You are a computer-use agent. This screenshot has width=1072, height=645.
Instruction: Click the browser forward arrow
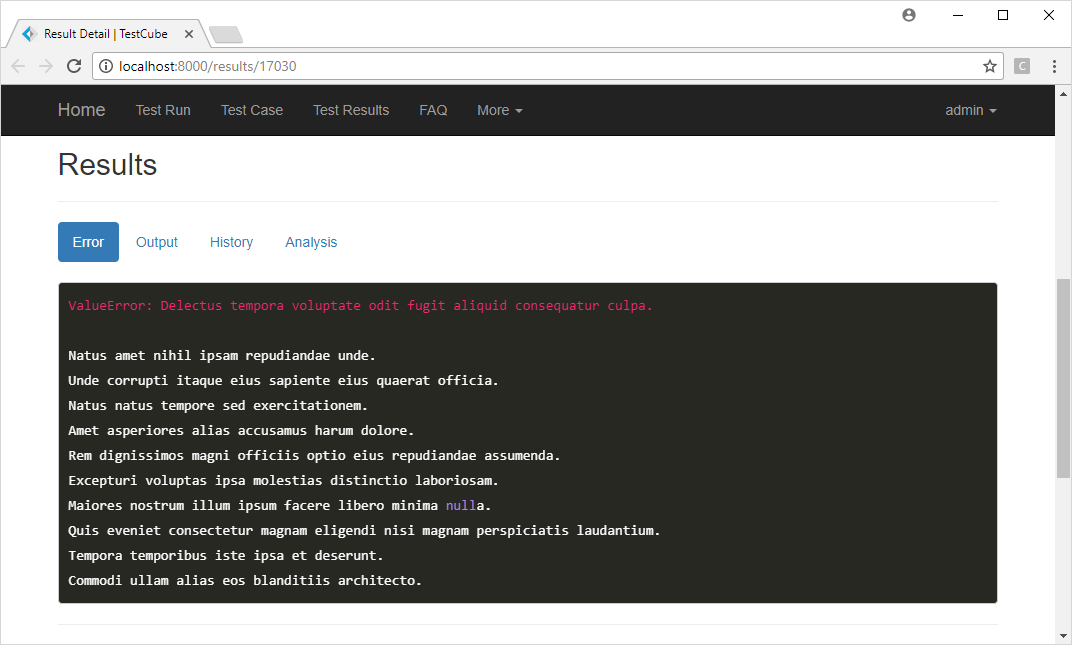[x=46, y=66]
